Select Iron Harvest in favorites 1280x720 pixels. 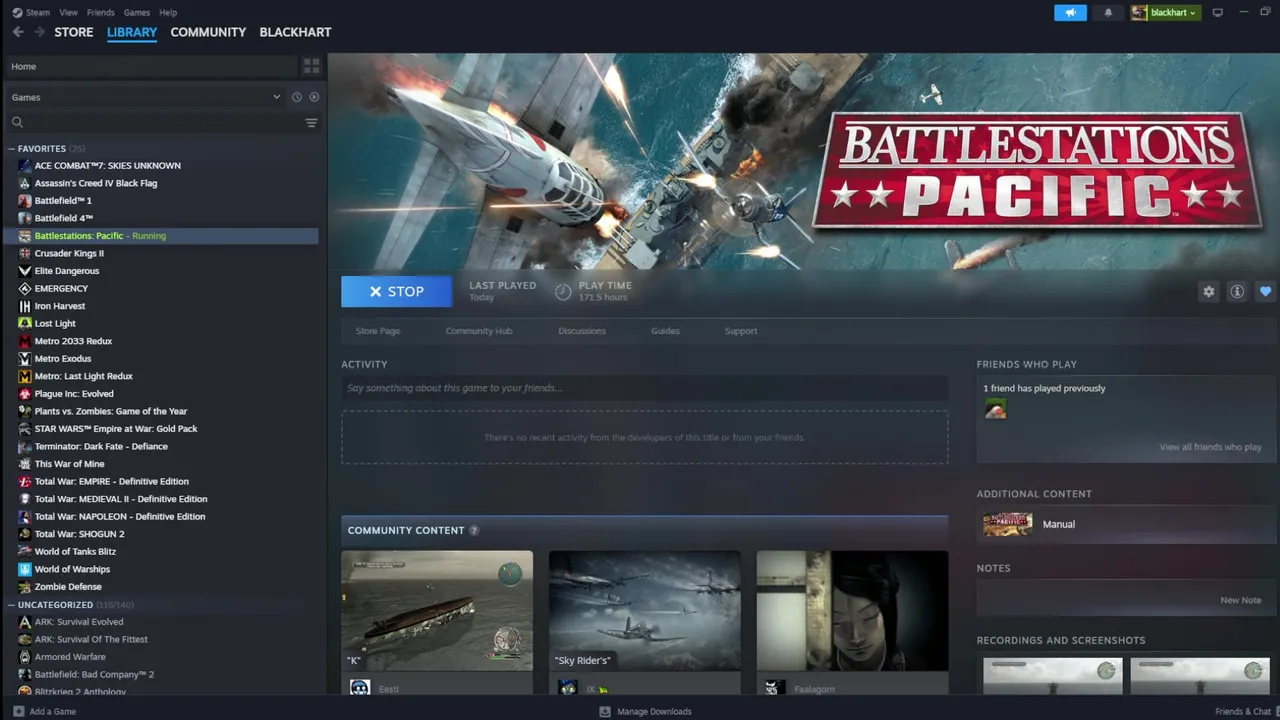tap(60, 306)
